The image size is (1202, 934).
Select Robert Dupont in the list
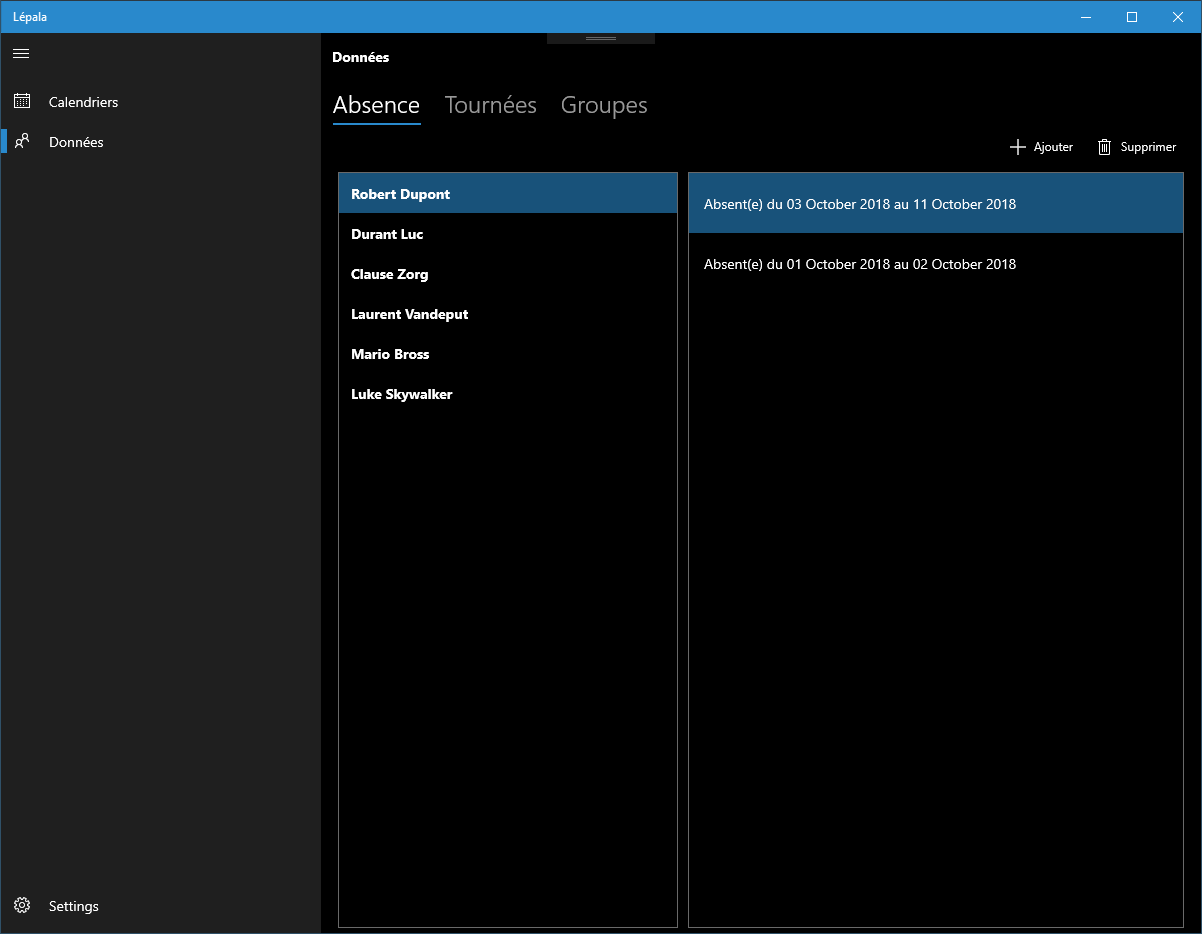508,194
